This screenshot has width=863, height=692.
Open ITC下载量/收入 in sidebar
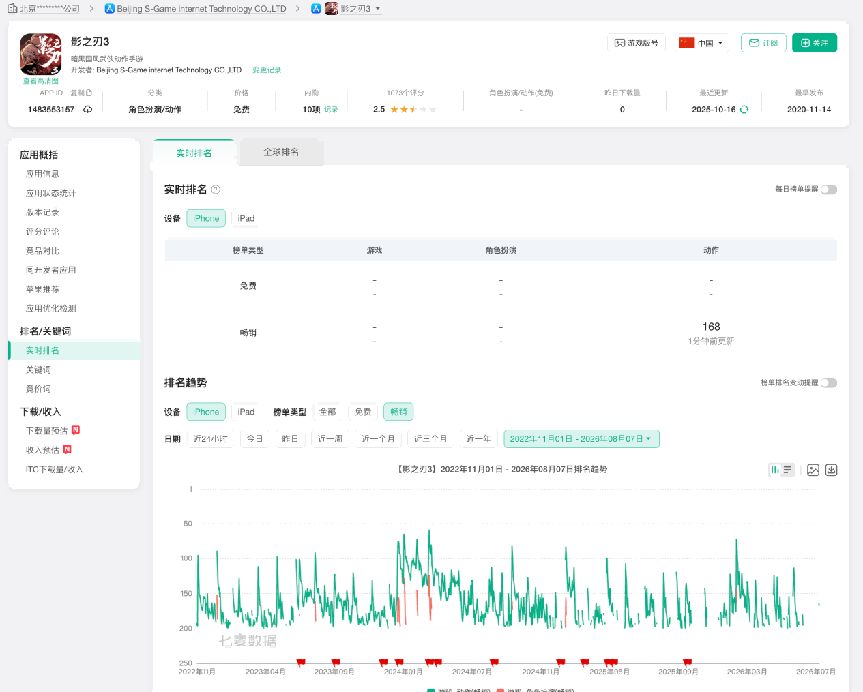point(54,469)
